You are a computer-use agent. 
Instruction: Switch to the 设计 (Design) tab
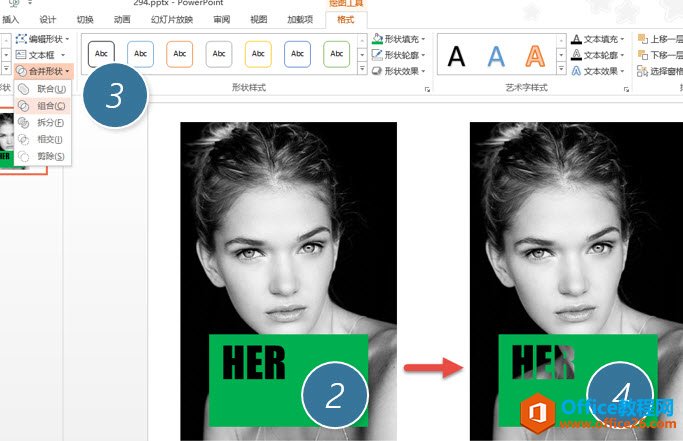(x=47, y=19)
